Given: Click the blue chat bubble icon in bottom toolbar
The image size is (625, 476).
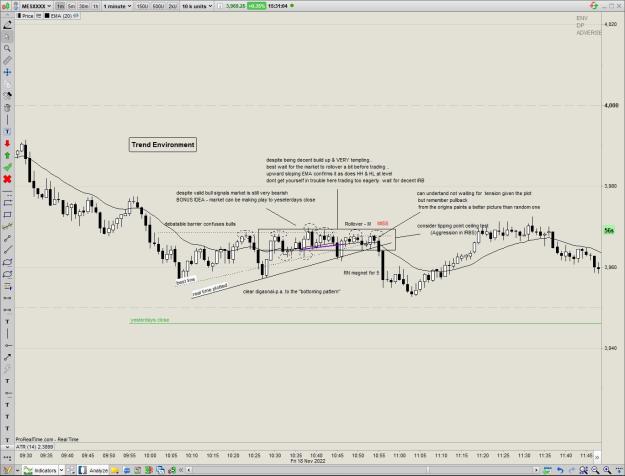Looking at the screenshot, I should click(x=126, y=471).
